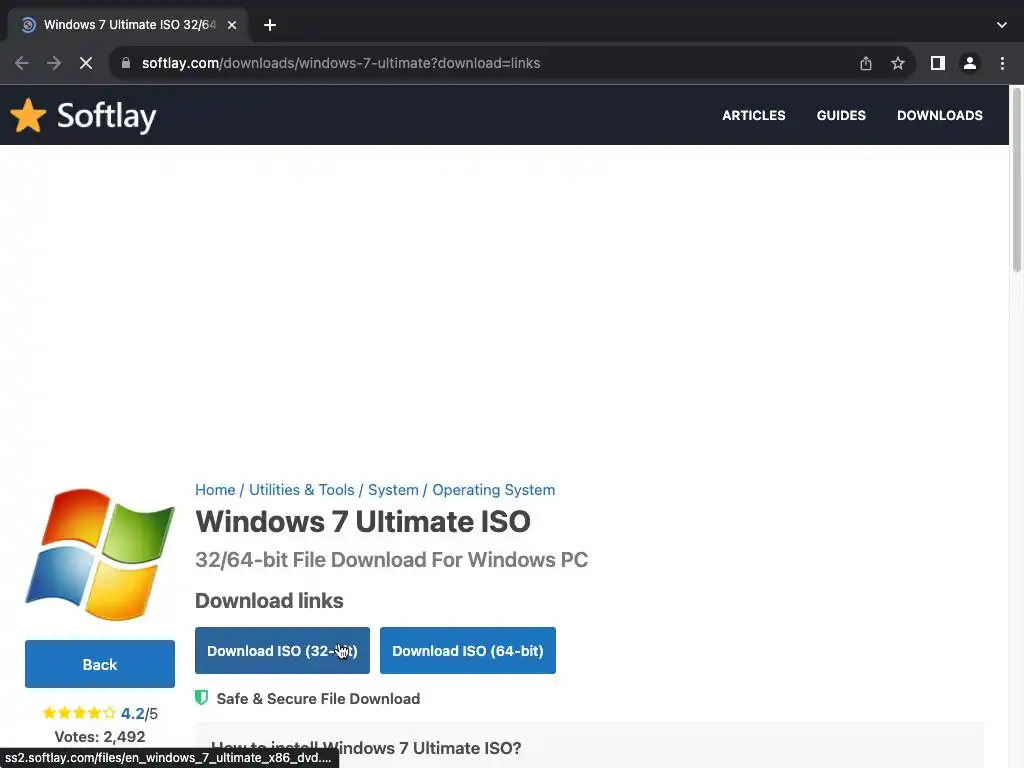The width and height of the screenshot is (1024, 768).
Task: Stop the page loading with the X icon
Action: [x=86, y=63]
